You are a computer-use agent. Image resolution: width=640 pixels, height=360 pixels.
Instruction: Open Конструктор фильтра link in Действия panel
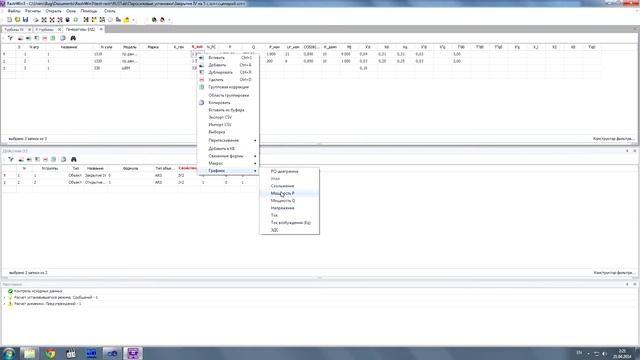[x=614, y=273]
